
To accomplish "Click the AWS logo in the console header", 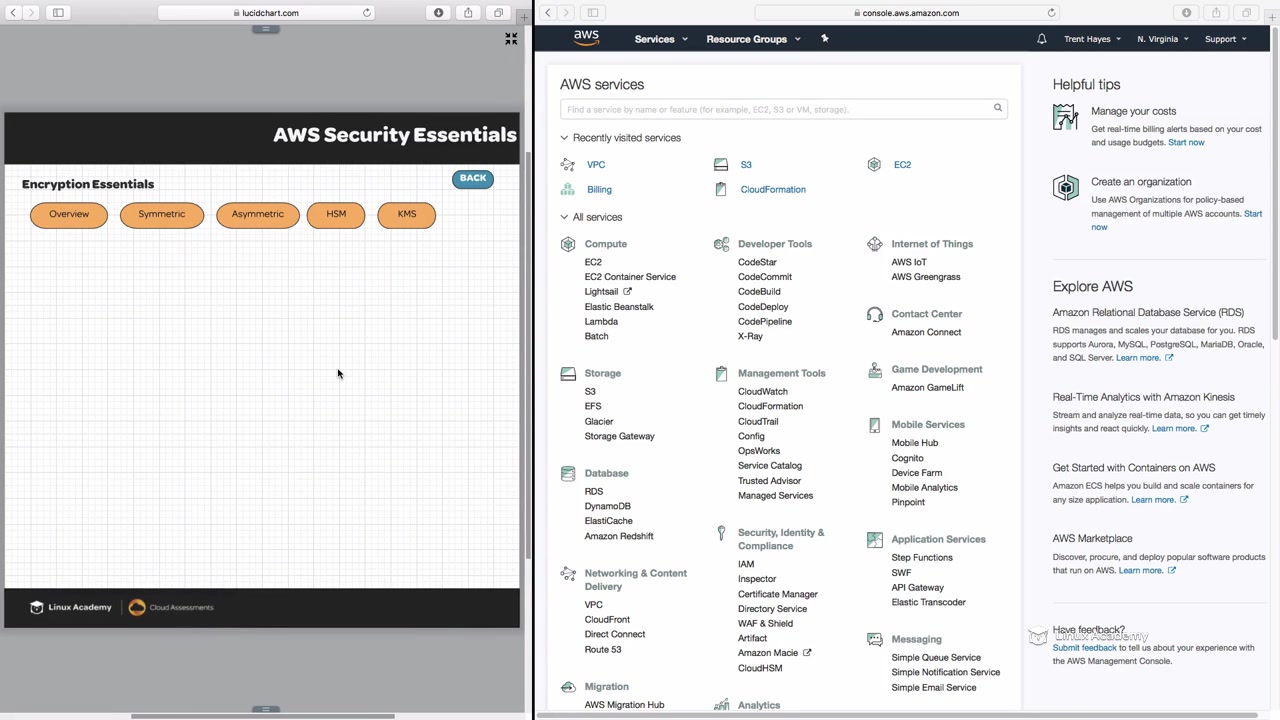I will click(586, 38).
